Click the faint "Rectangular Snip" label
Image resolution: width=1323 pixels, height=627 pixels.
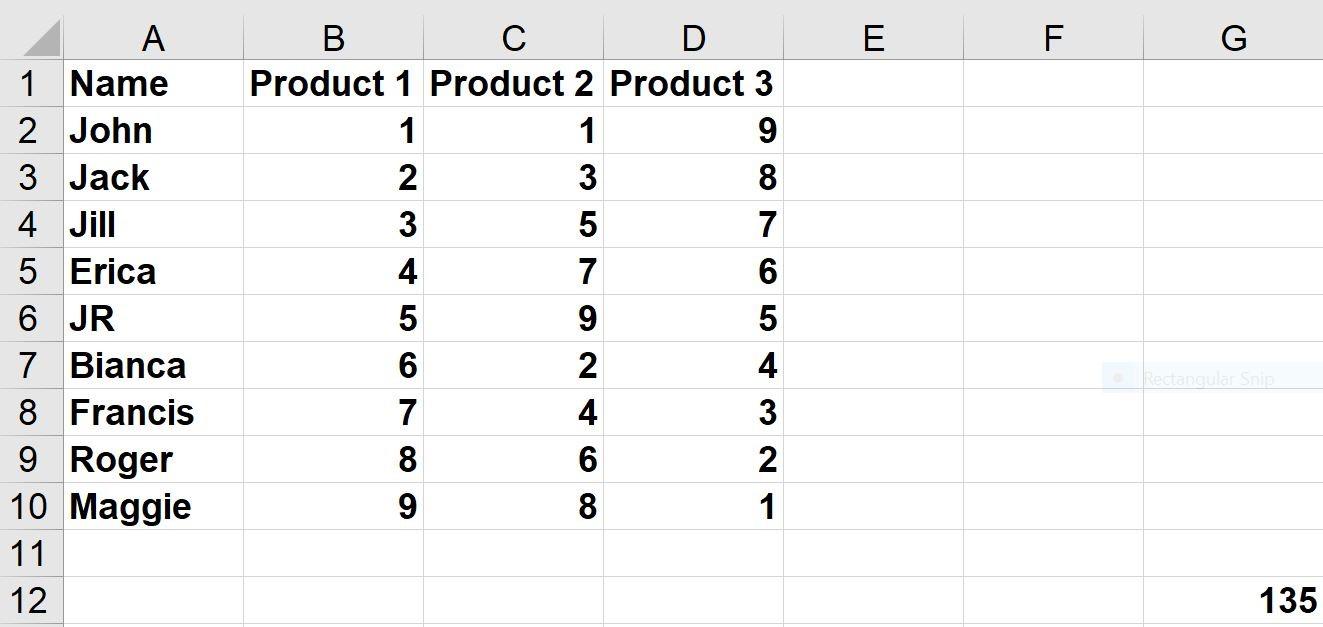coord(1208,379)
